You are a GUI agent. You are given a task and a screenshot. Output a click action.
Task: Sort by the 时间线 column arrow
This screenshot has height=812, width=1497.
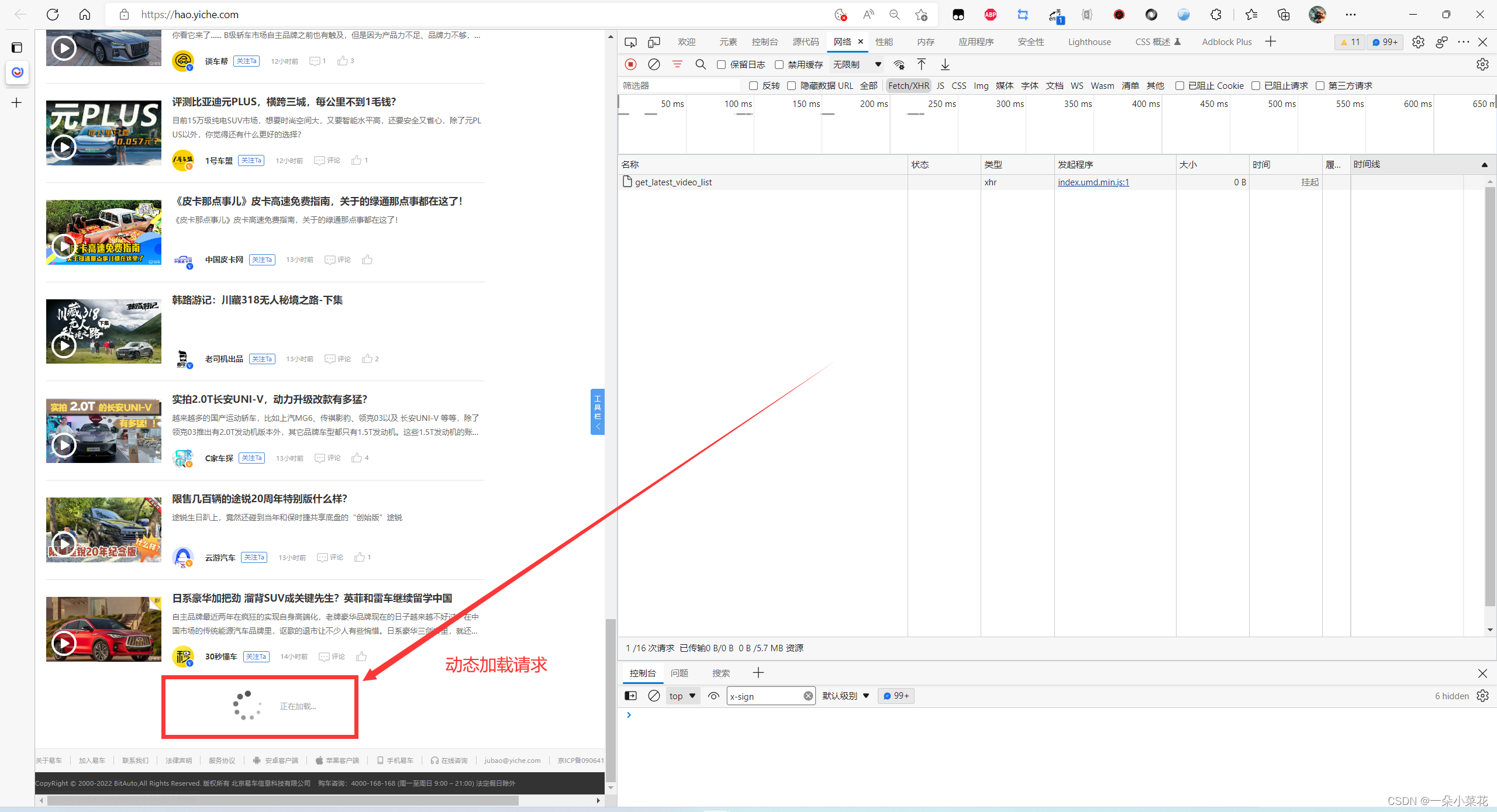(x=1484, y=165)
